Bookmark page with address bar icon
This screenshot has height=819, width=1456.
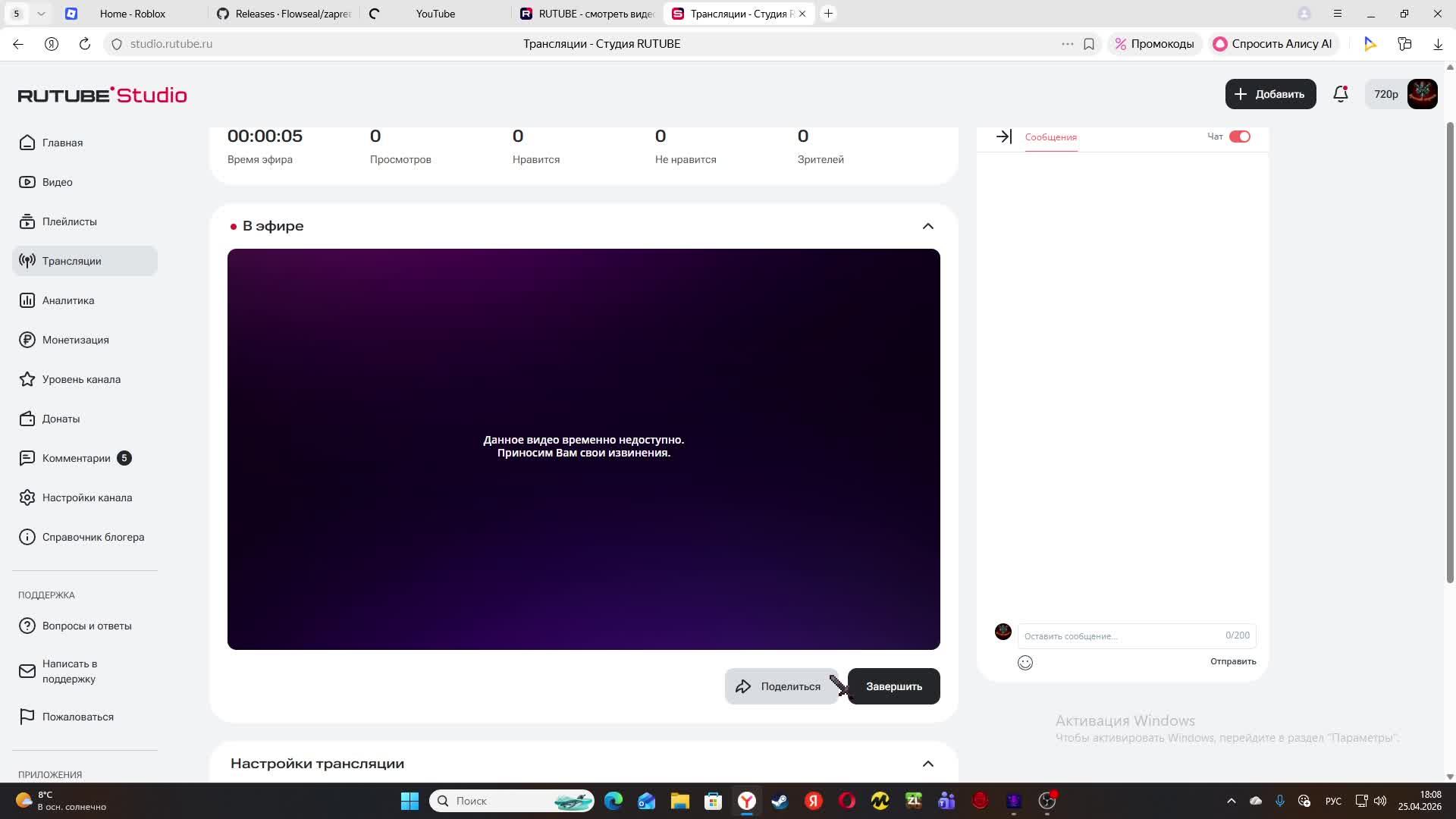pyautogui.click(x=1089, y=44)
